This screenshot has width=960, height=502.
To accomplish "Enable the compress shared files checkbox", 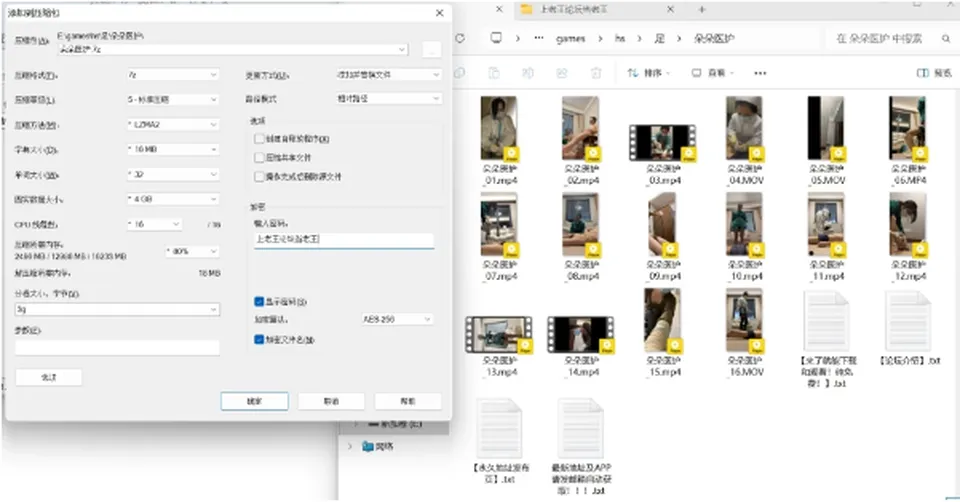I will tap(259, 157).
